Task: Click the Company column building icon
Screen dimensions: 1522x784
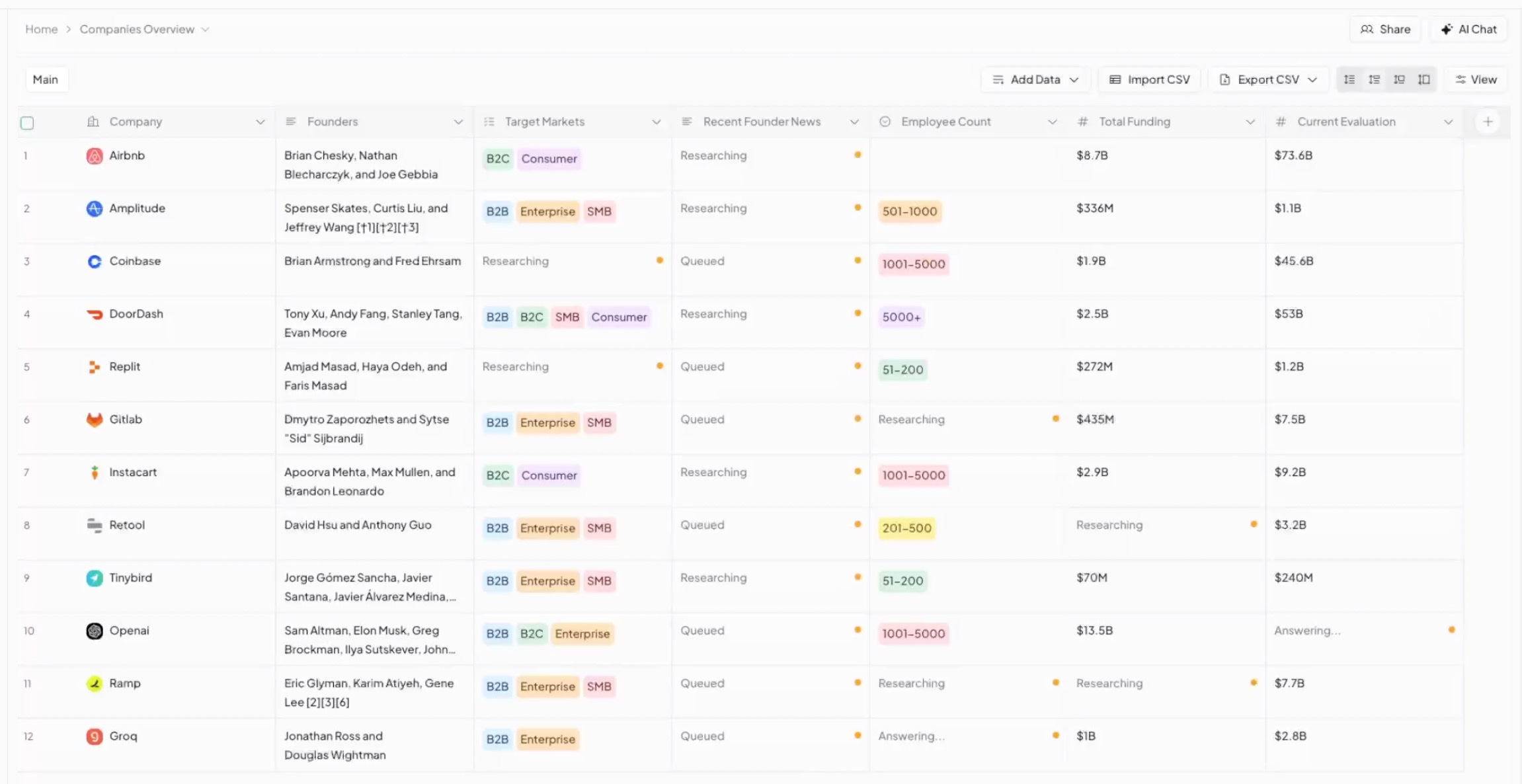Action: click(x=93, y=122)
